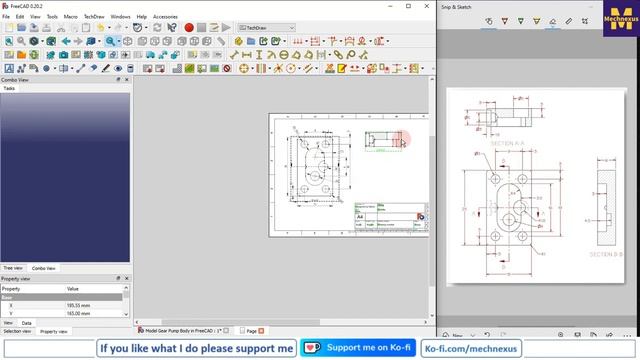Toggle the ruler in Snip & Sketch
The width and height of the screenshot is (640, 360).
[569, 21]
